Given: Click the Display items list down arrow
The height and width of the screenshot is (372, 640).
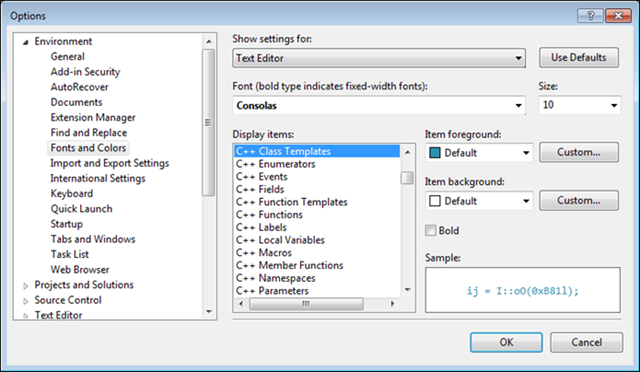Looking at the screenshot, I should (x=407, y=290).
